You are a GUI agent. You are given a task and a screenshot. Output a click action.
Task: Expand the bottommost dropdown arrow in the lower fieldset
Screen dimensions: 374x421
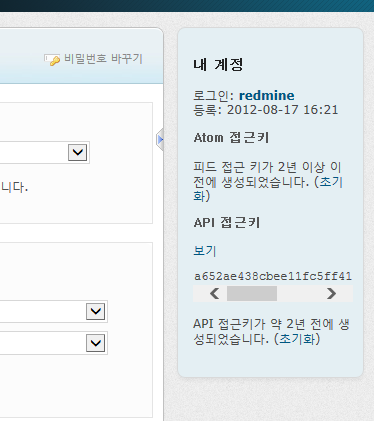pyautogui.click(x=96, y=343)
